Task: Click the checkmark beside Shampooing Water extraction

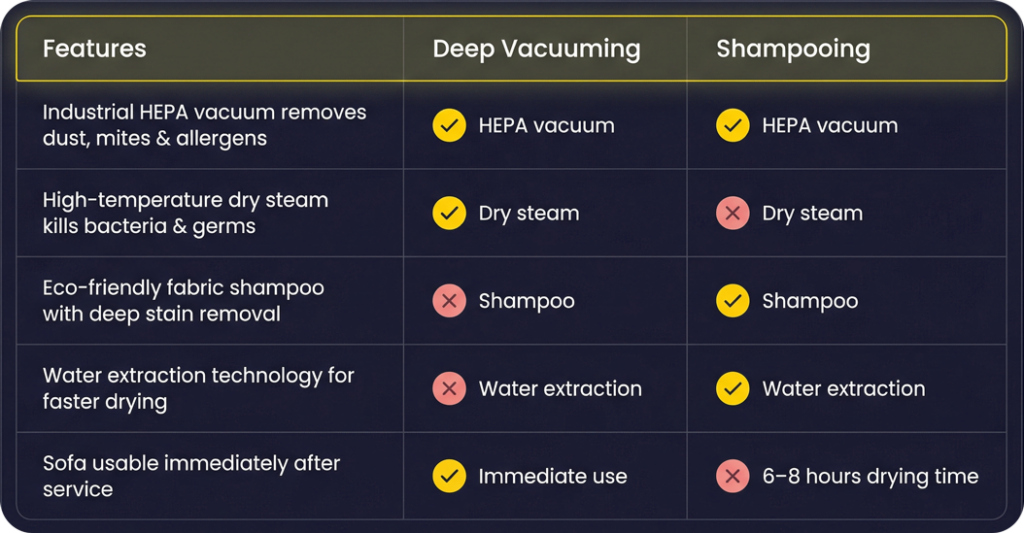Action: [x=733, y=389]
